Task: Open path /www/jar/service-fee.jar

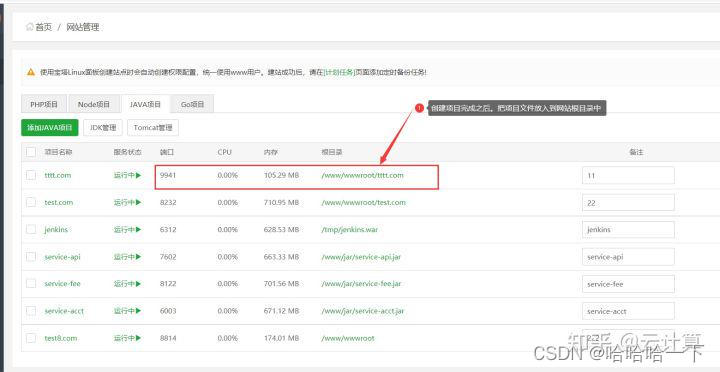Action: click(x=361, y=284)
